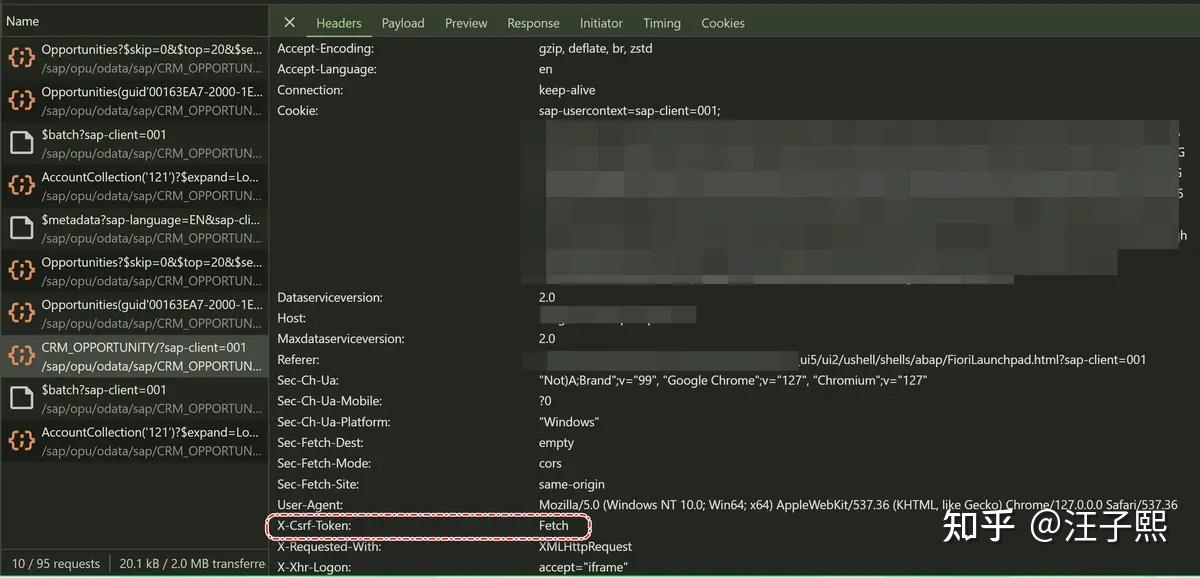Viewport: 1200px width, 578px height.
Task: Click the accept="iframe" value
Action: 582,567
